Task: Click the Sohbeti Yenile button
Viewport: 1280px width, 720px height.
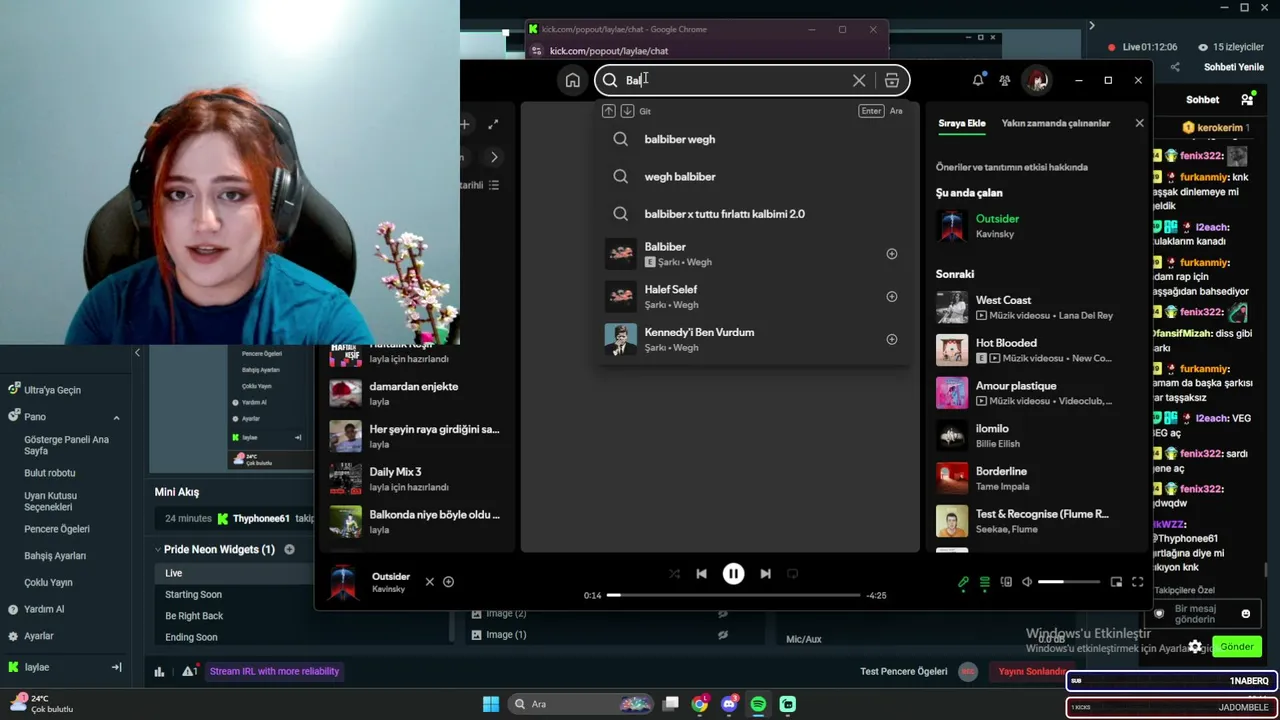Action: (1234, 67)
